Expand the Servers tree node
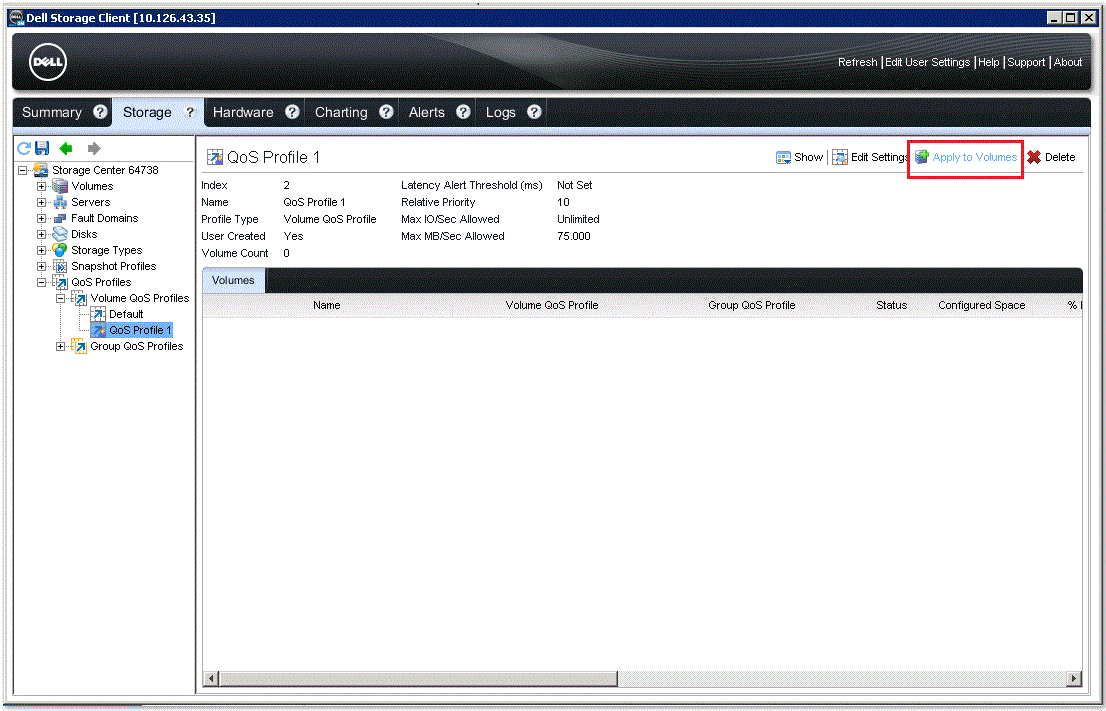This screenshot has width=1106, height=711. pos(42,202)
